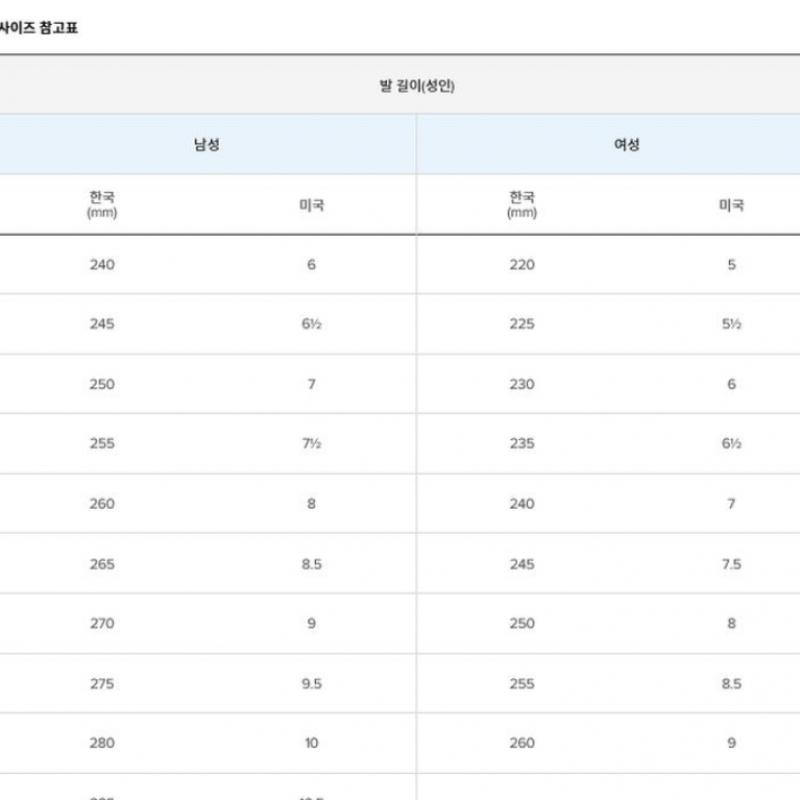Select the women's US size 7.5 cell
The width and height of the screenshot is (800, 800).
point(731,564)
